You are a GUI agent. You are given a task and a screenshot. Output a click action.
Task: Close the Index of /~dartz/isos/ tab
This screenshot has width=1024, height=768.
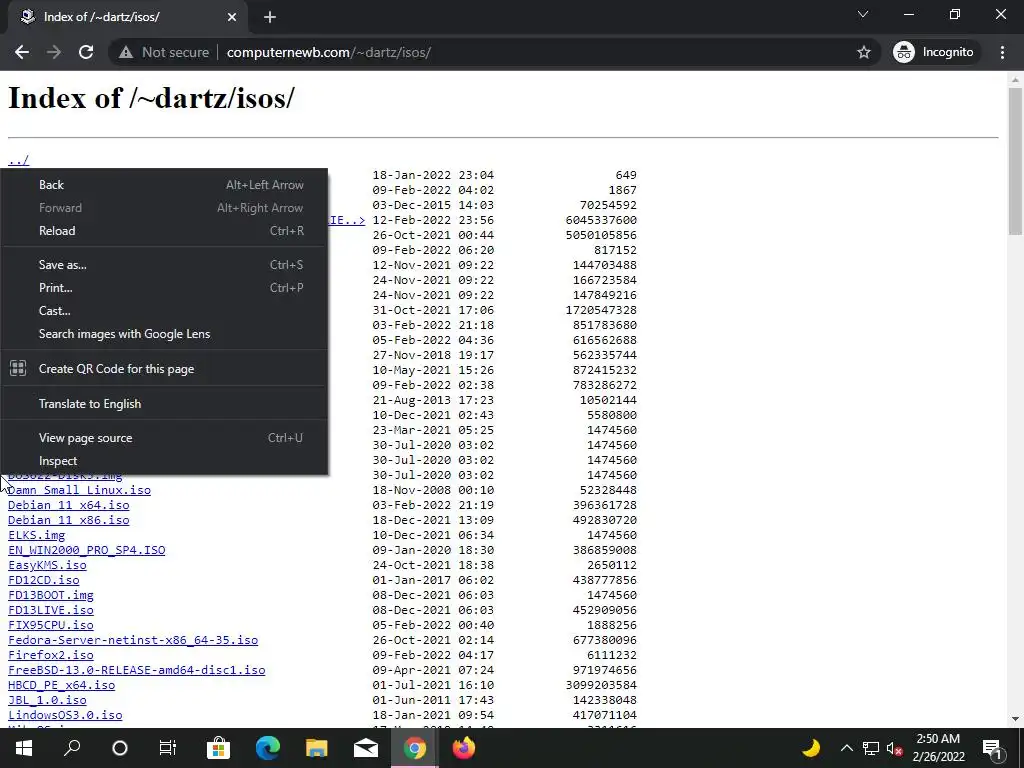(x=232, y=17)
